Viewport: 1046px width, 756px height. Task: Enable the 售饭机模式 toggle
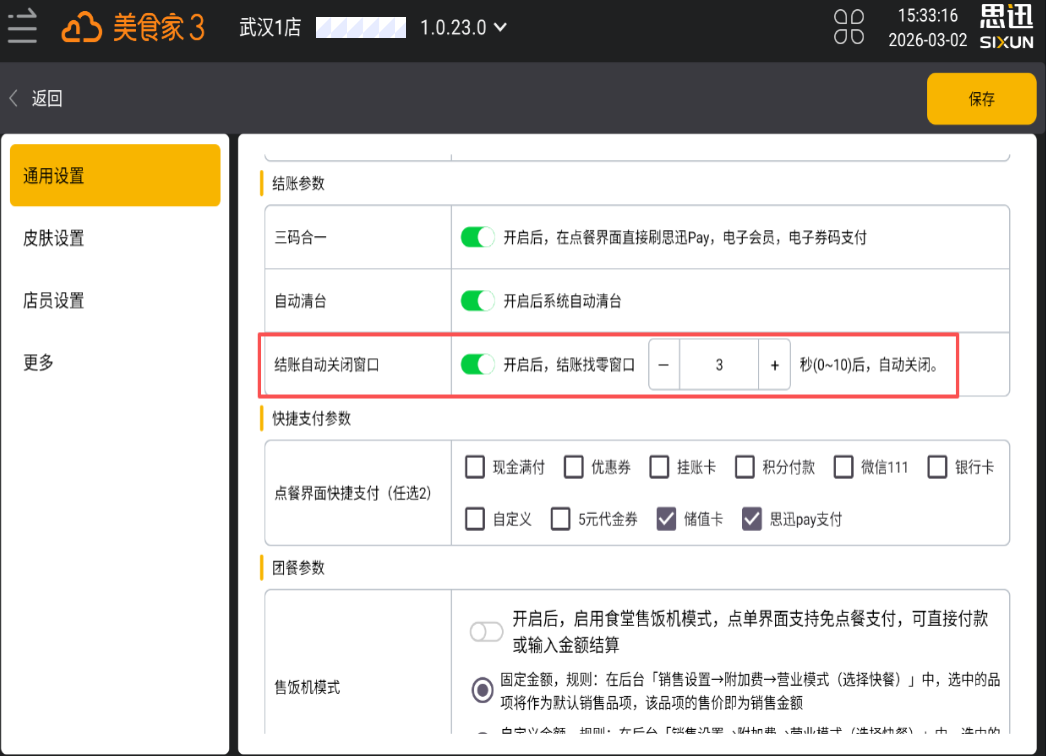487,631
